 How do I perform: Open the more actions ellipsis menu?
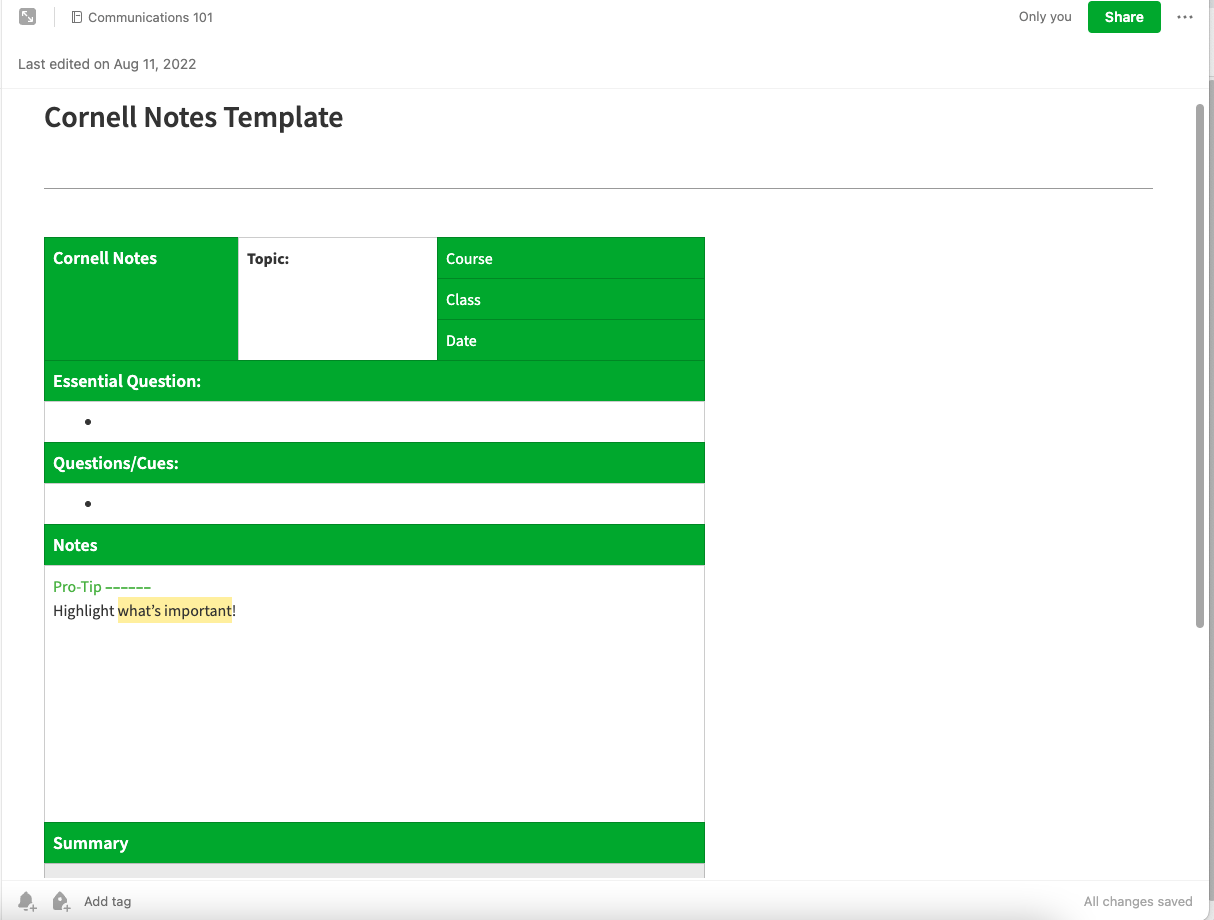[1185, 17]
